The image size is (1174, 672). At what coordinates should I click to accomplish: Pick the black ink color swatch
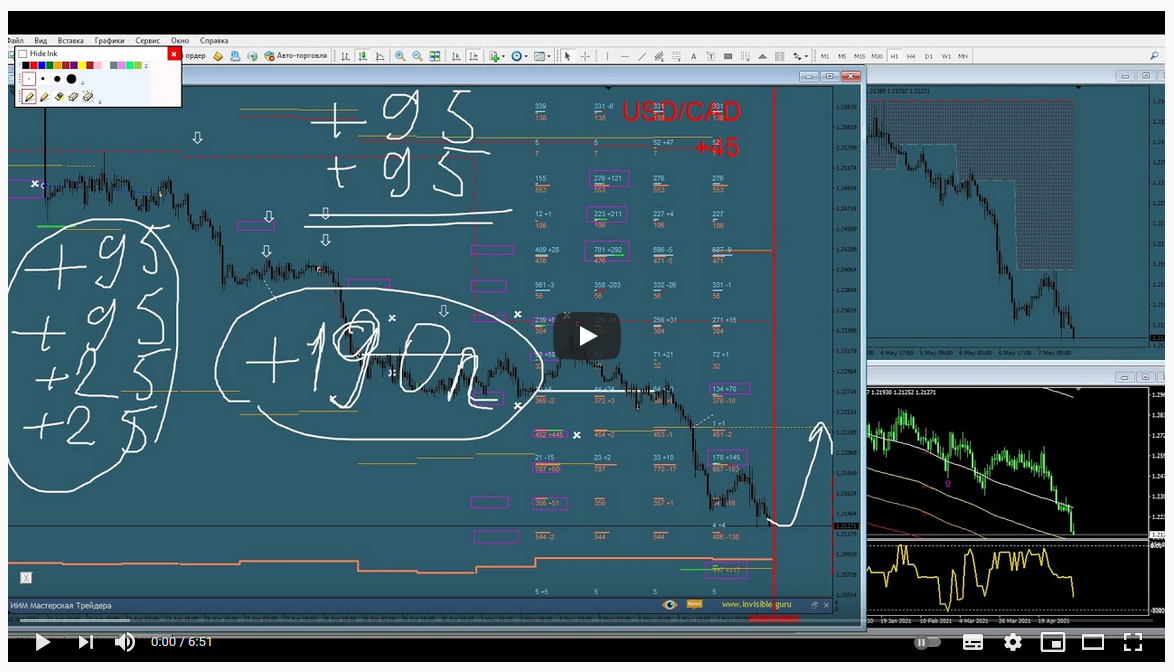click(x=25, y=66)
